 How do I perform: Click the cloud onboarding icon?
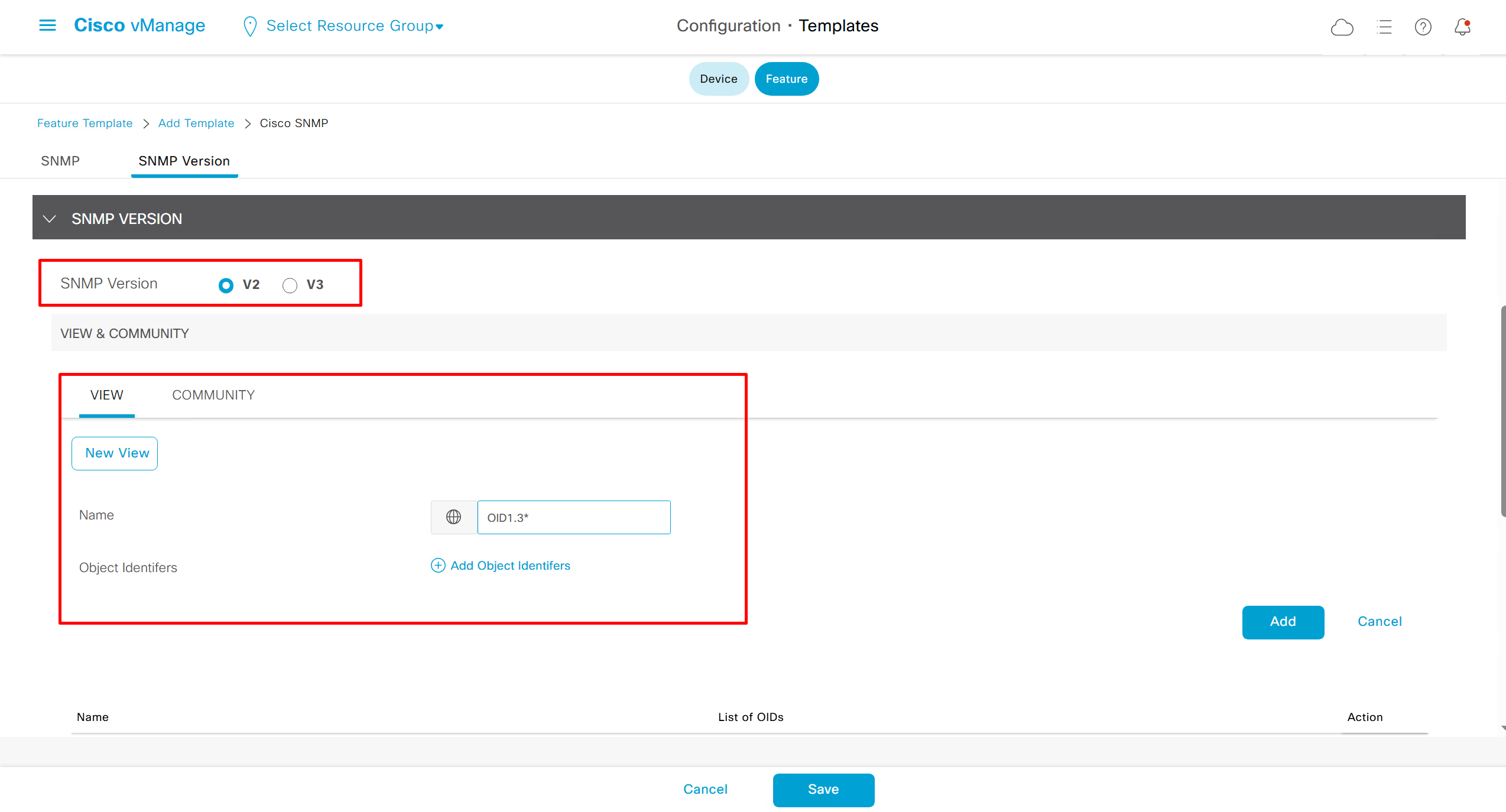point(1342,27)
